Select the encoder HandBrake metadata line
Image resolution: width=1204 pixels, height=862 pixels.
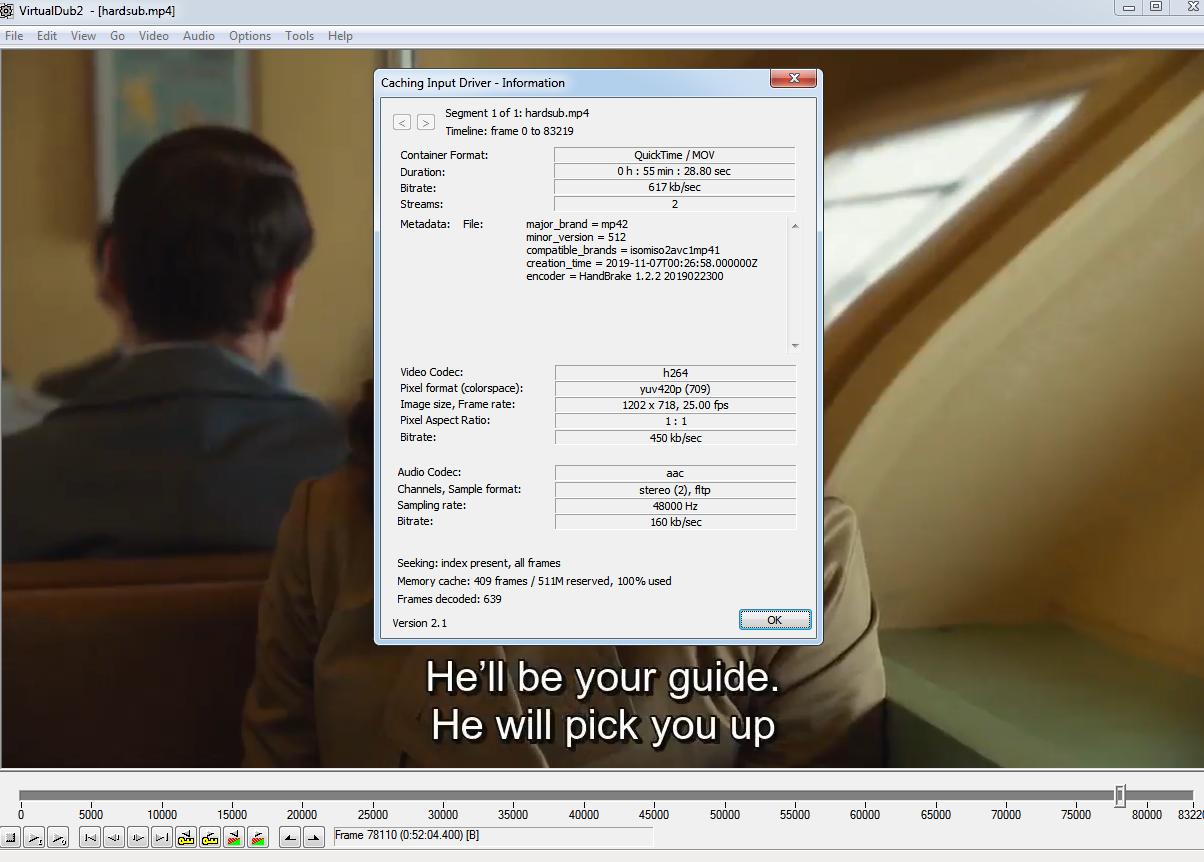[x=625, y=276]
